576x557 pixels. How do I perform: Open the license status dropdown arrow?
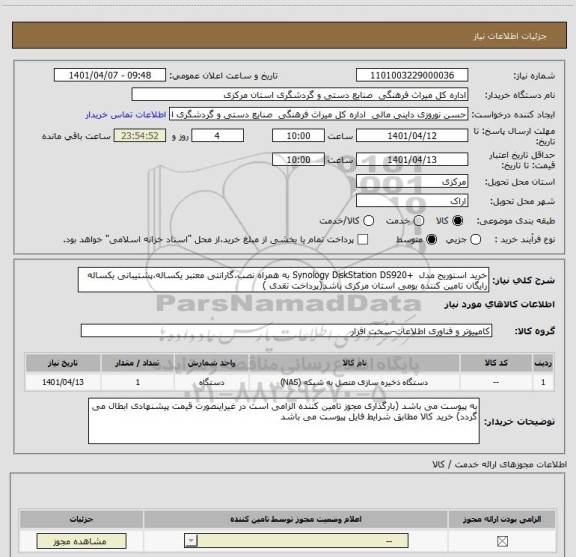point(191,541)
